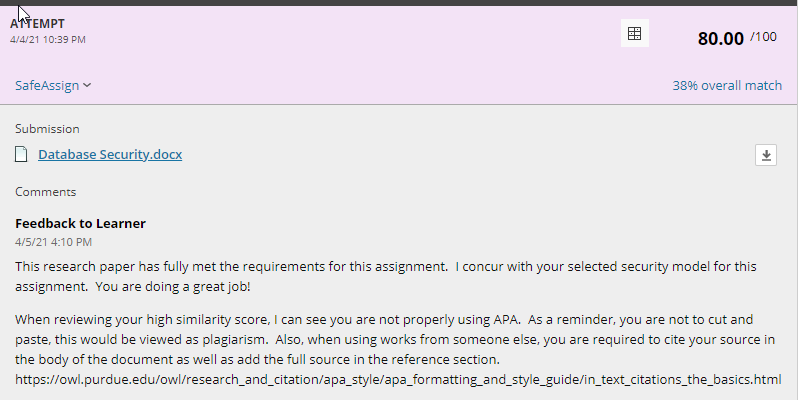This screenshot has width=798, height=400.
Task: Click the document icon beside Database Security.docx
Action: point(21,154)
